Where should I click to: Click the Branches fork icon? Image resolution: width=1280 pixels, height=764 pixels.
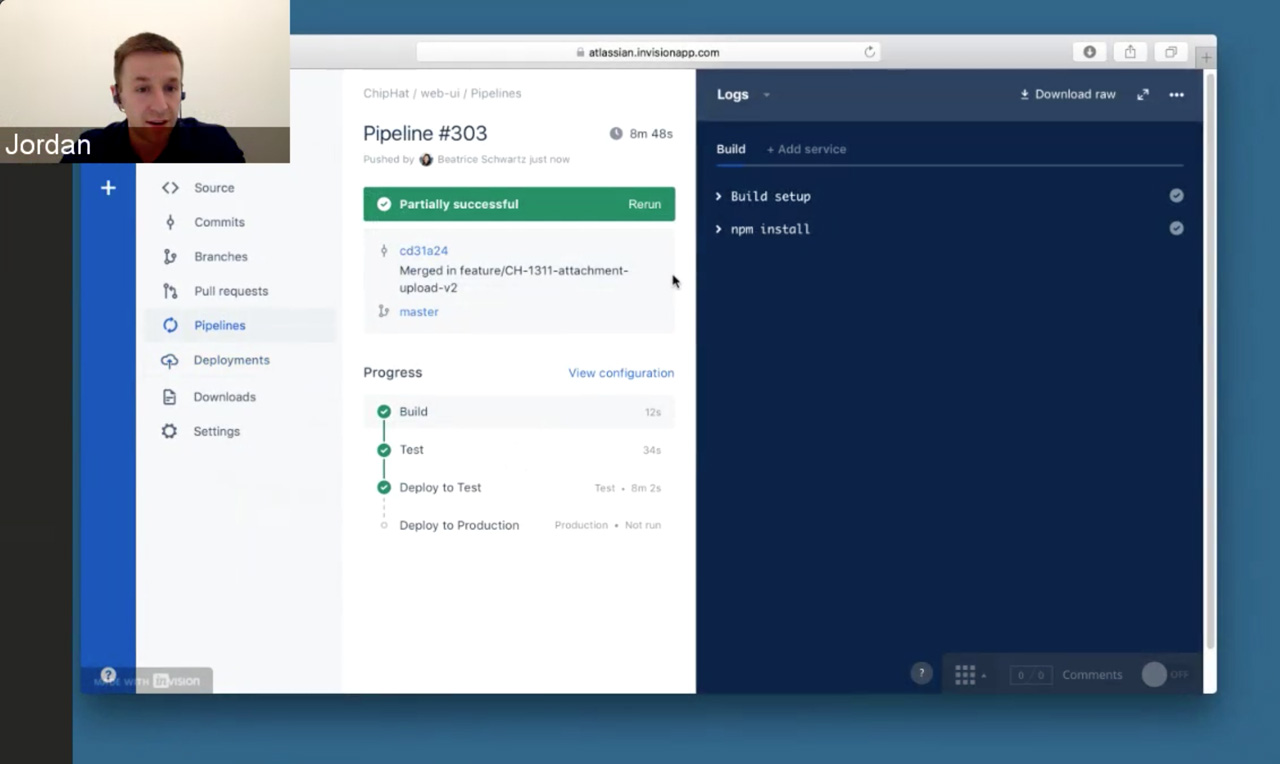coord(170,257)
